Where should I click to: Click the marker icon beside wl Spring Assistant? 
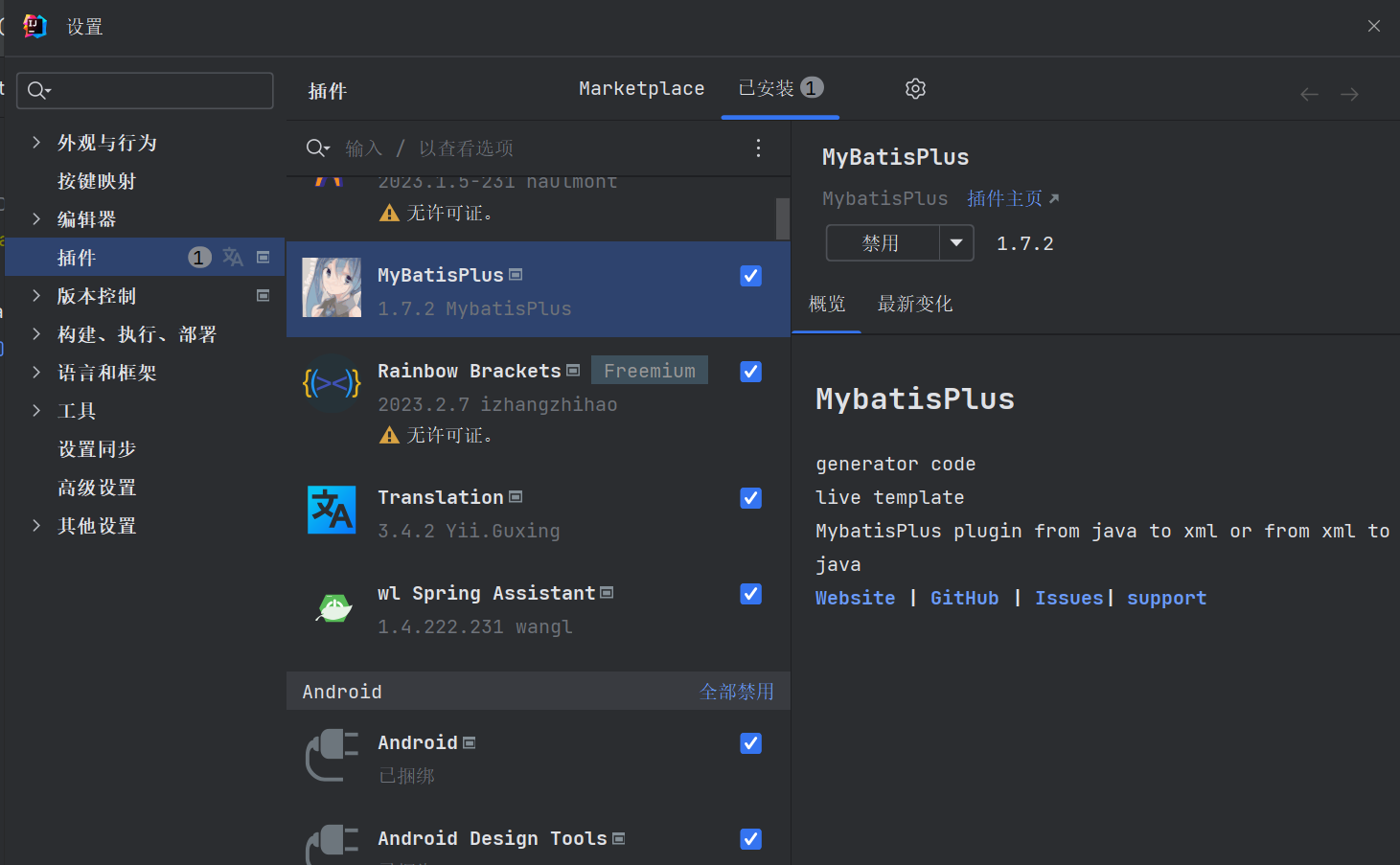point(607,593)
